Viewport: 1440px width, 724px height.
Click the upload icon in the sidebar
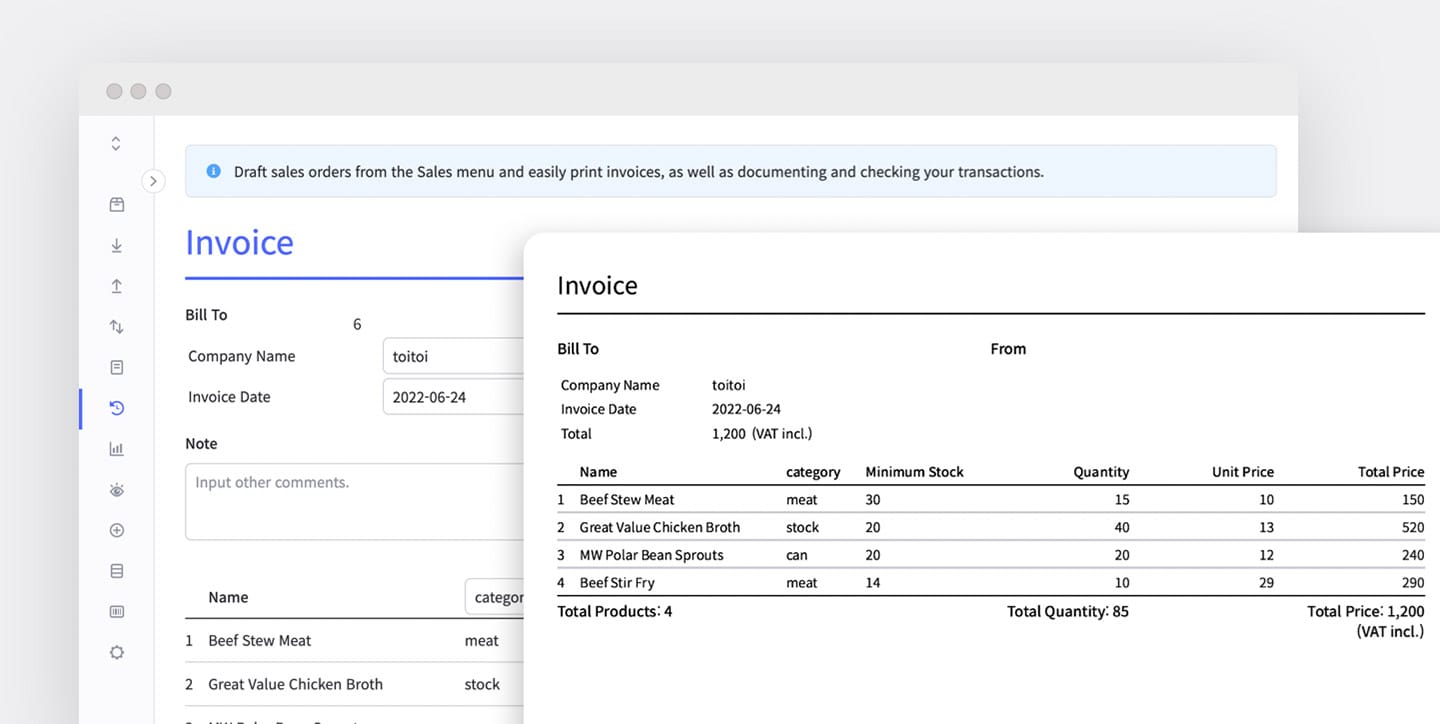(x=116, y=286)
